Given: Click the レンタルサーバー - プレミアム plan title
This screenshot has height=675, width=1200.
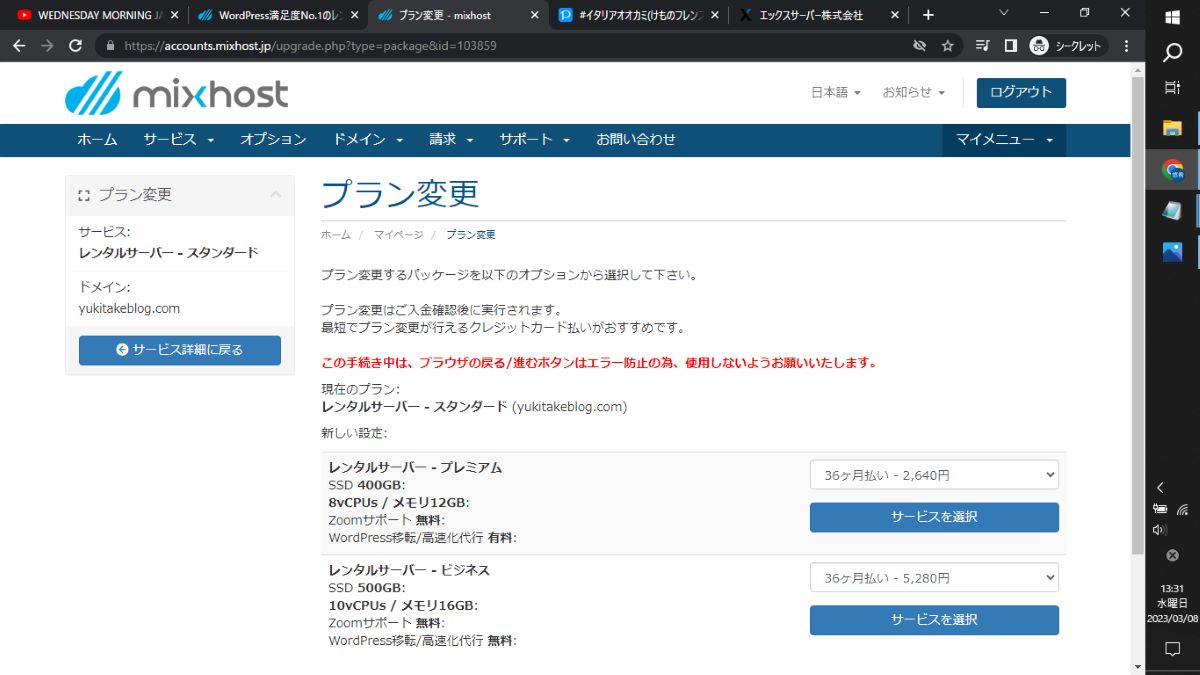Looking at the screenshot, I should (x=415, y=467).
